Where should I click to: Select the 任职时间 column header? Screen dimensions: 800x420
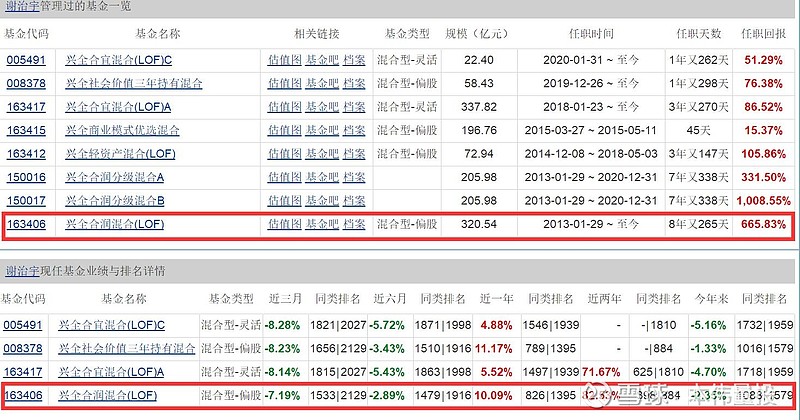(591, 34)
